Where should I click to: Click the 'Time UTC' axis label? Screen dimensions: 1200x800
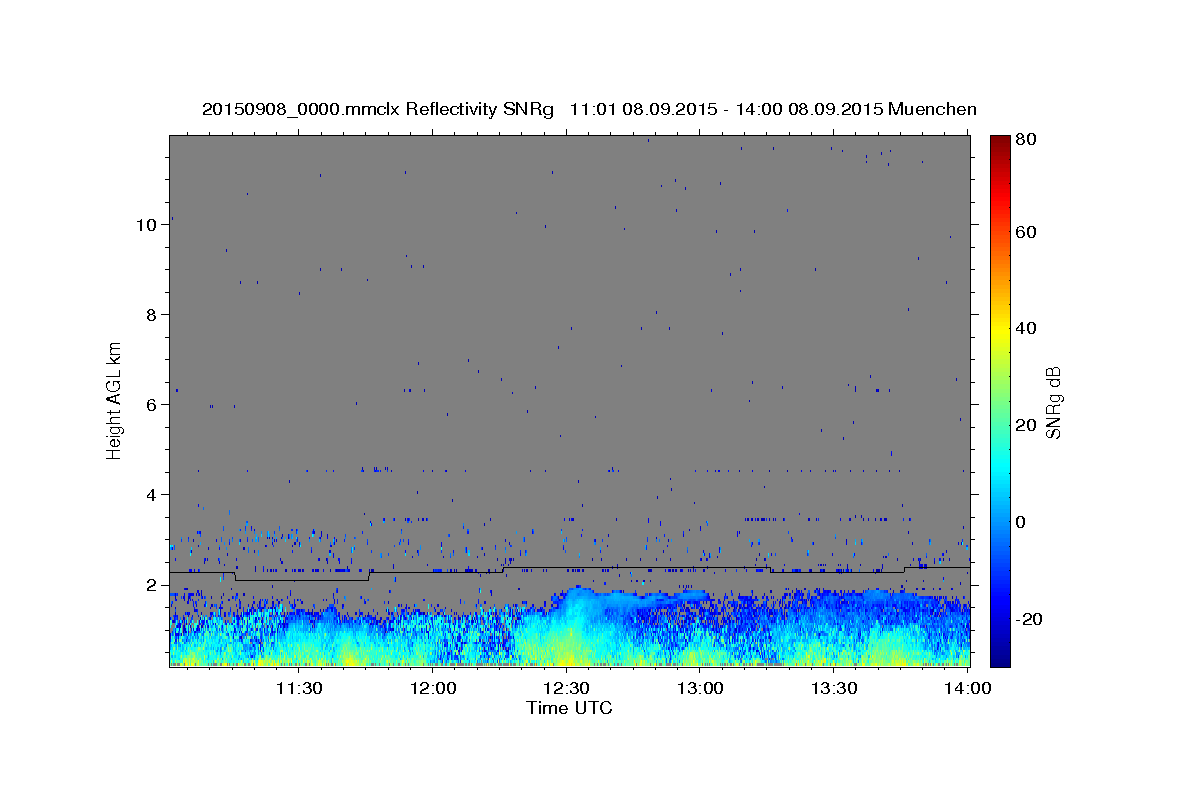coord(569,708)
